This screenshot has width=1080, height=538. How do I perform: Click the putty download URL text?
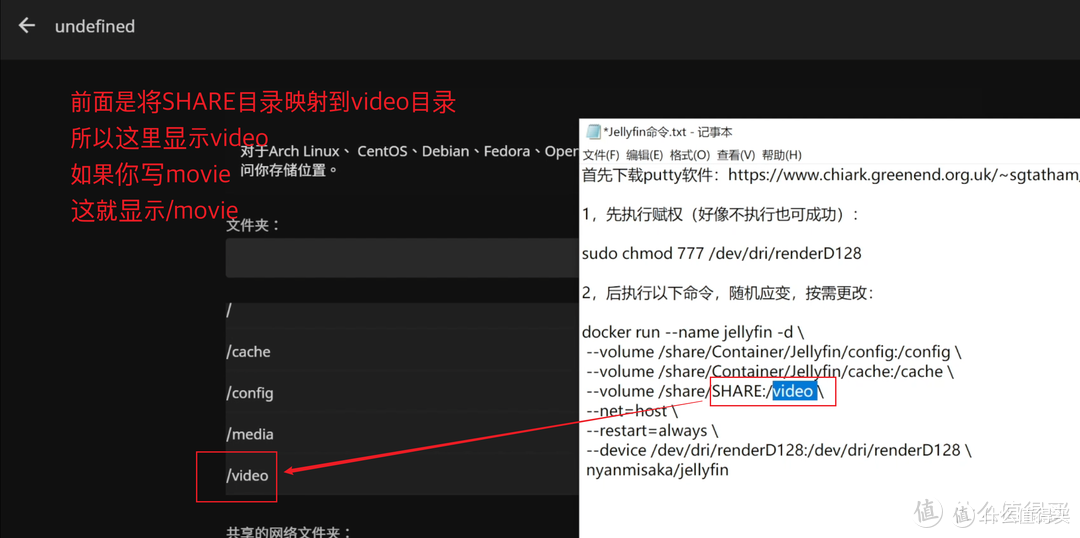click(x=904, y=175)
